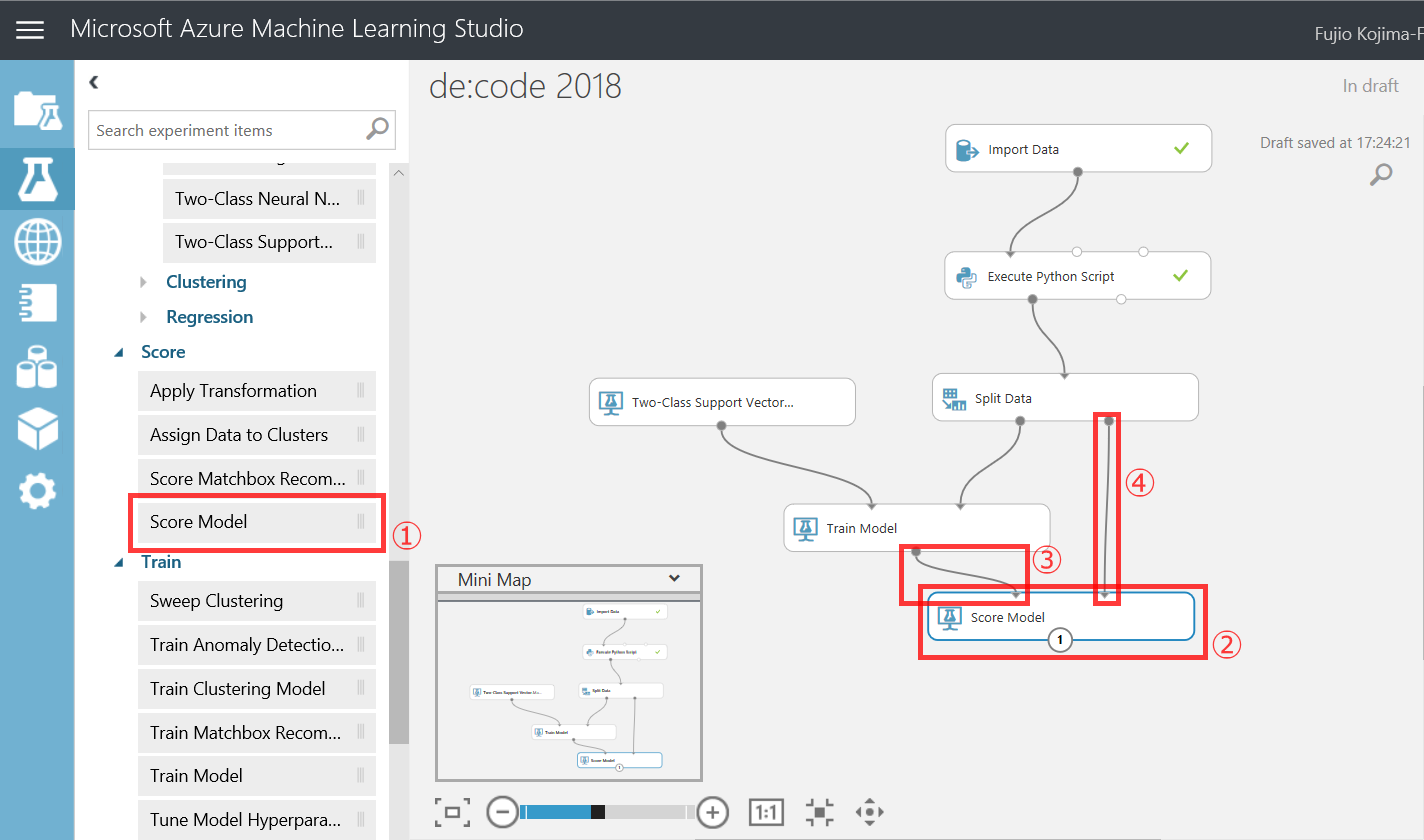
Task: Click the module palette scrollbar thumb
Action: [x=399, y=652]
